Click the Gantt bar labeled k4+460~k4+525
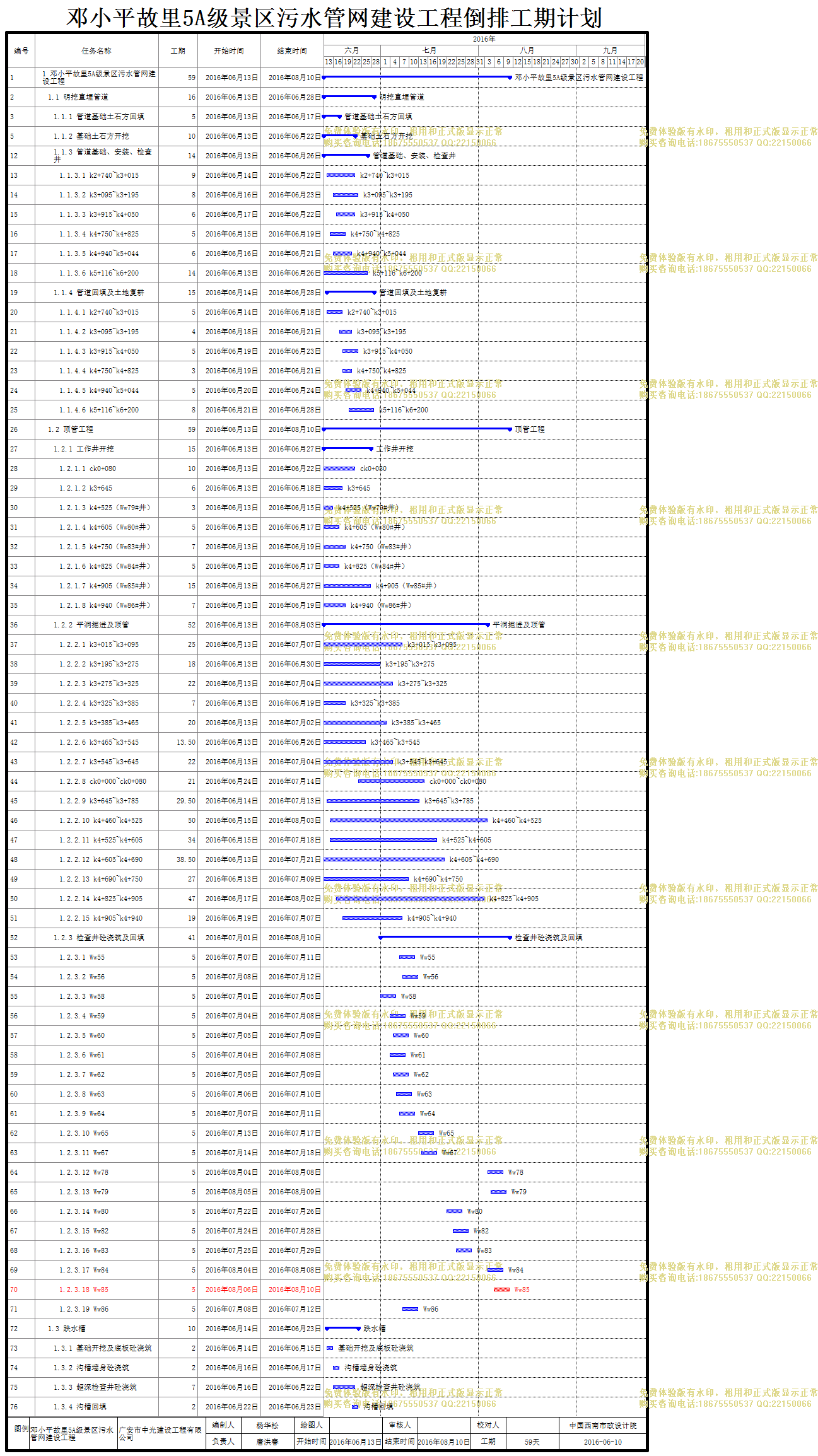818x1456 pixels. tap(409, 820)
